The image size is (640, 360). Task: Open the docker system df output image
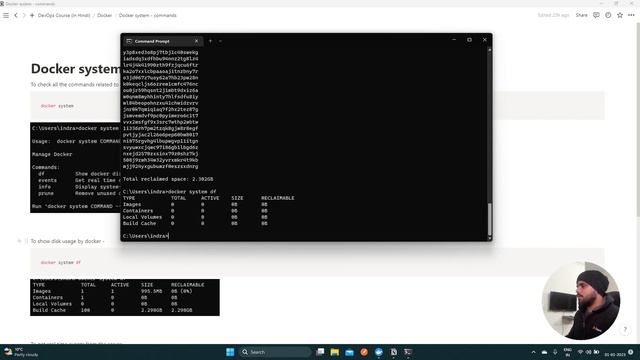[x=125, y=297]
